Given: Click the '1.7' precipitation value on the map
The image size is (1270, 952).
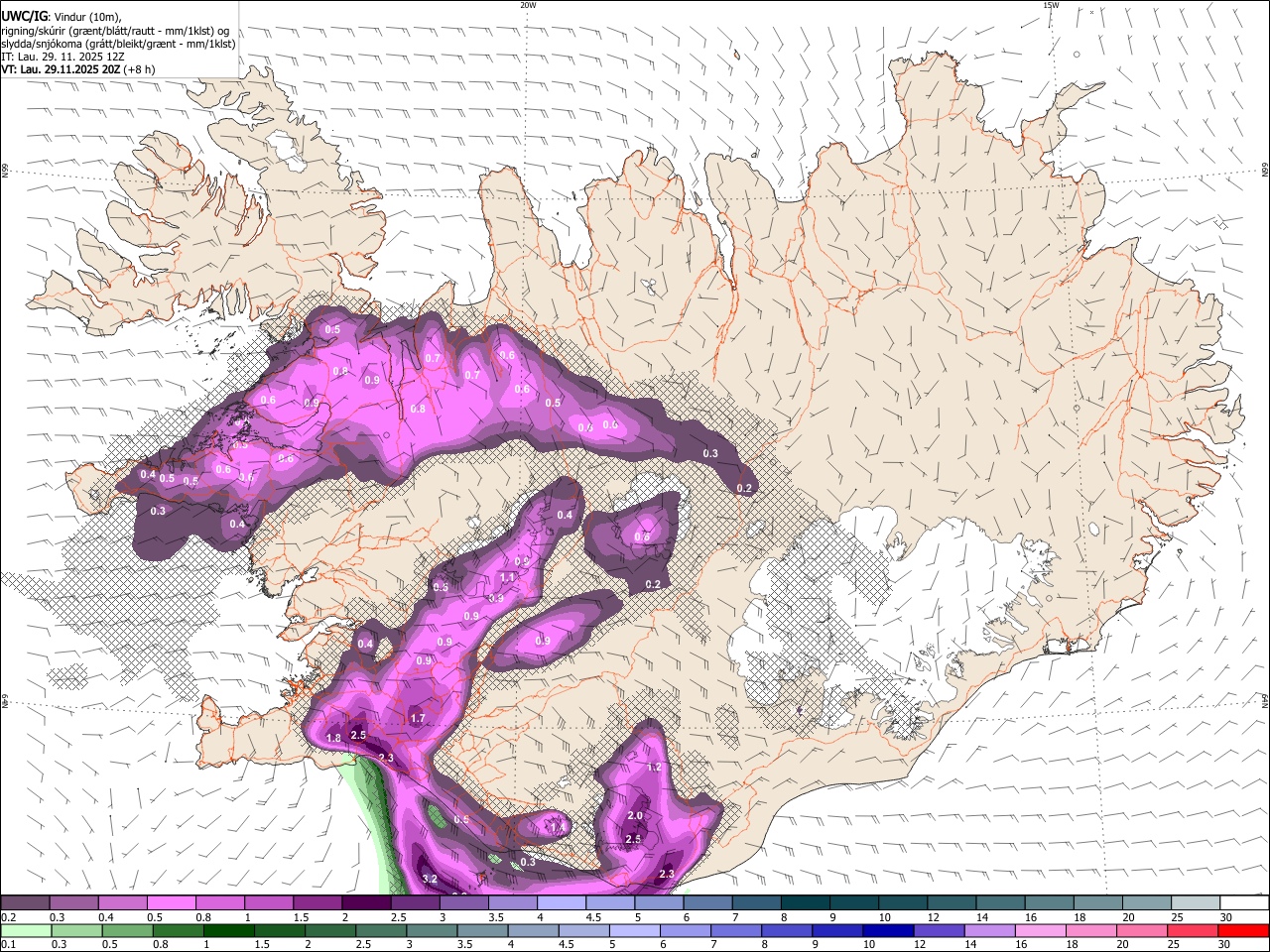Looking at the screenshot, I should pos(418,718).
